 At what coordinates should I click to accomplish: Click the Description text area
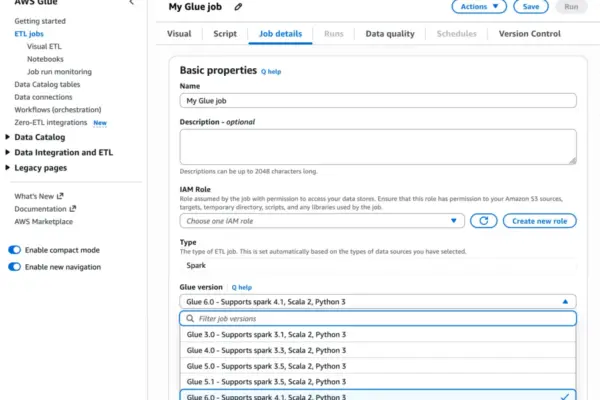click(x=378, y=147)
